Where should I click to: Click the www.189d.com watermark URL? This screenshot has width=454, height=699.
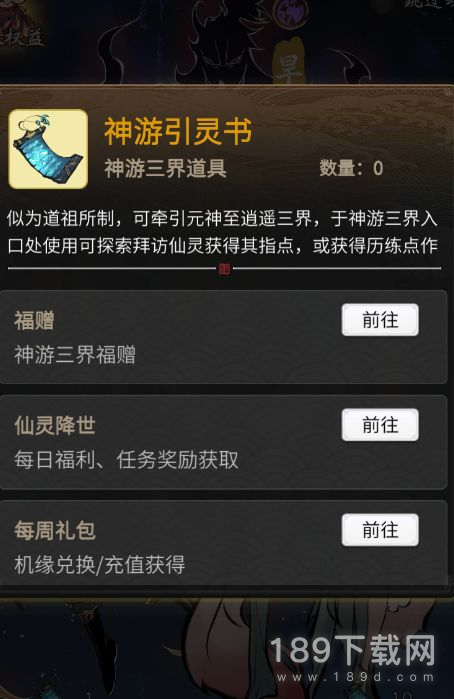(x=355, y=677)
